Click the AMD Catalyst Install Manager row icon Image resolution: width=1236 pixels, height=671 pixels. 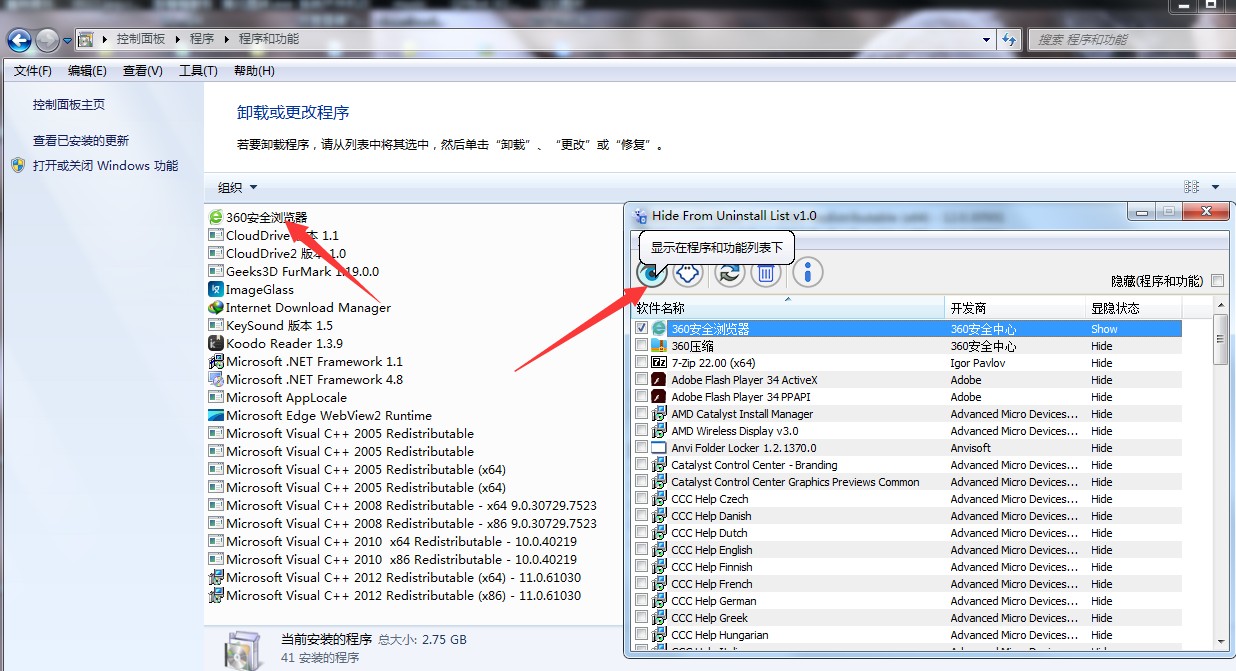(659, 413)
